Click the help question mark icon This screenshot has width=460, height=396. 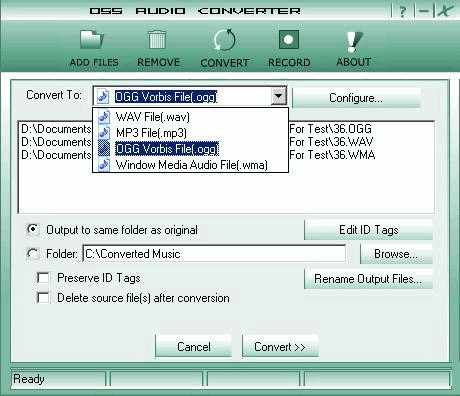tap(402, 11)
